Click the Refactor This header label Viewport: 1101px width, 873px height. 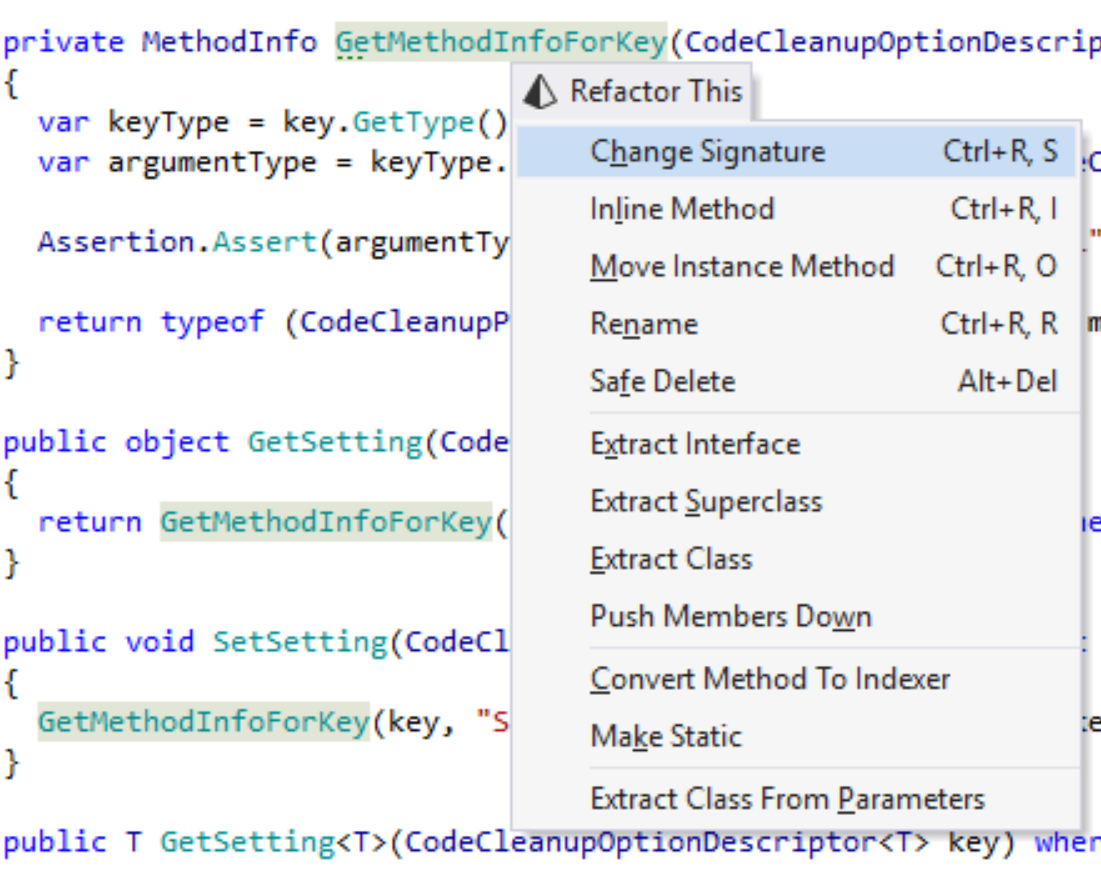tap(656, 92)
